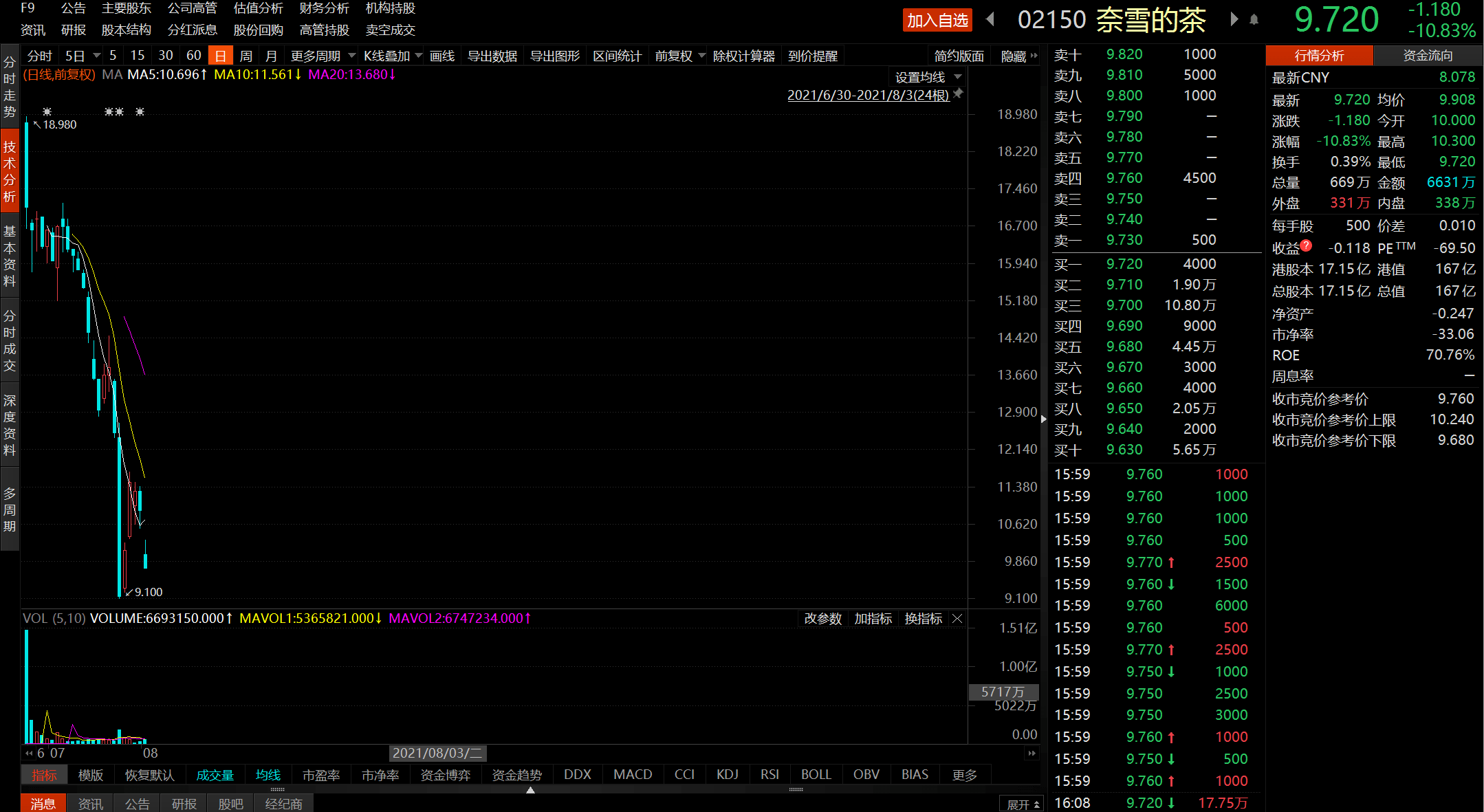
Task: Open 主要股东 in top menu
Action: click(x=127, y=8)
